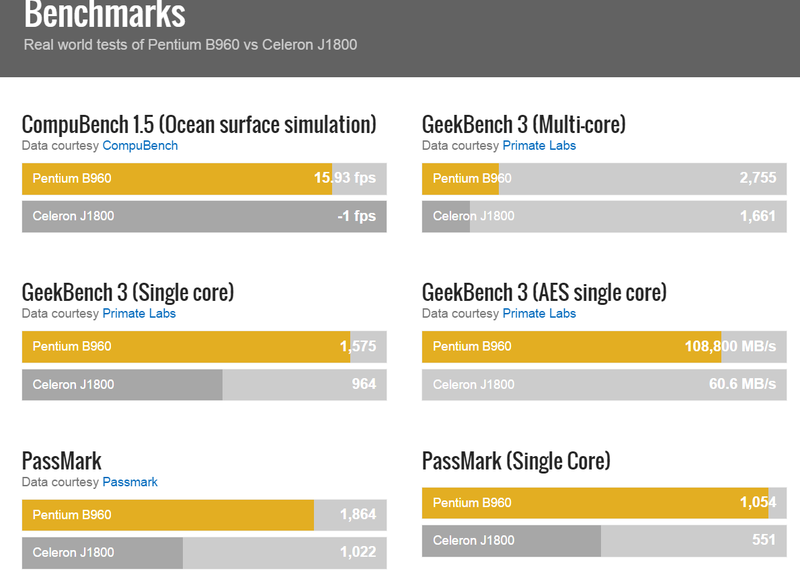Screen dimensions: 800x583
Task: Select the Pentium B960 108,800 MB/s bar
Action: (x=604, y=347)
